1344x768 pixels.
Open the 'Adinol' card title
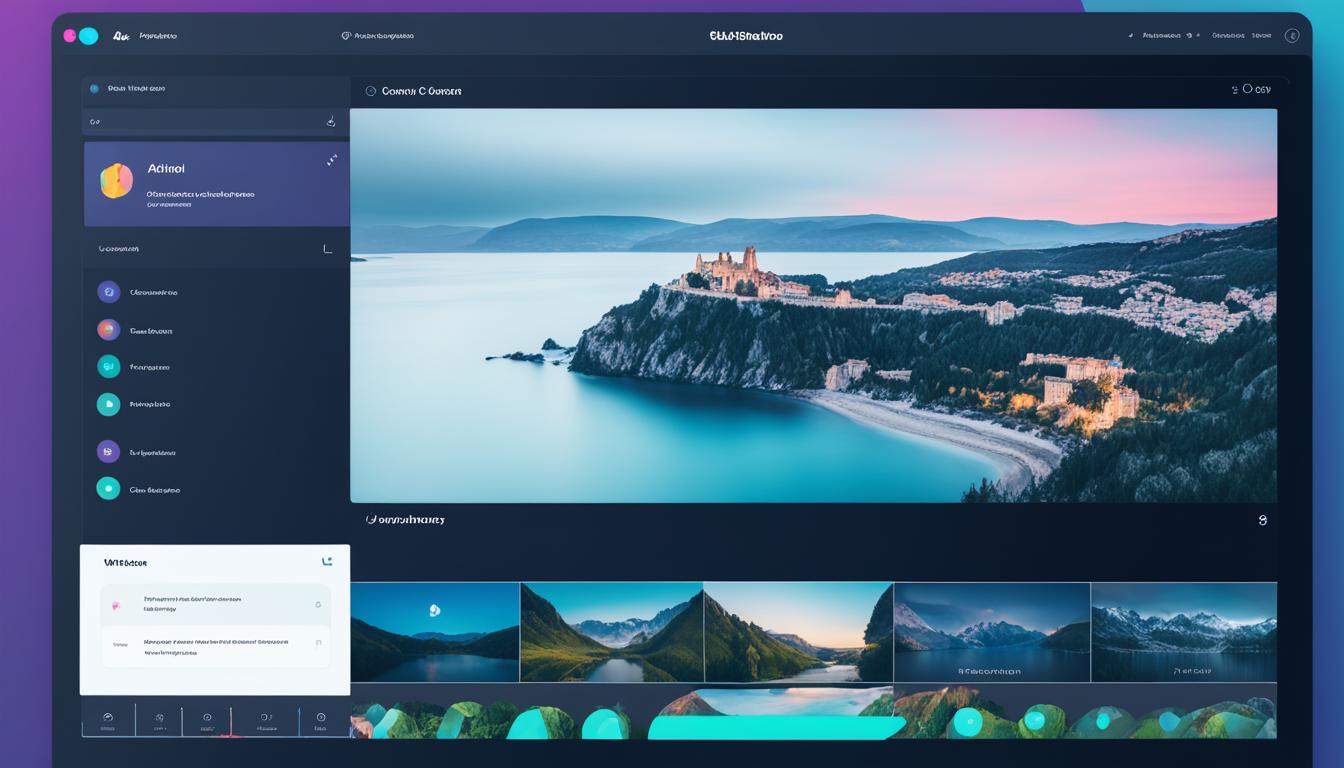(166, 169)
